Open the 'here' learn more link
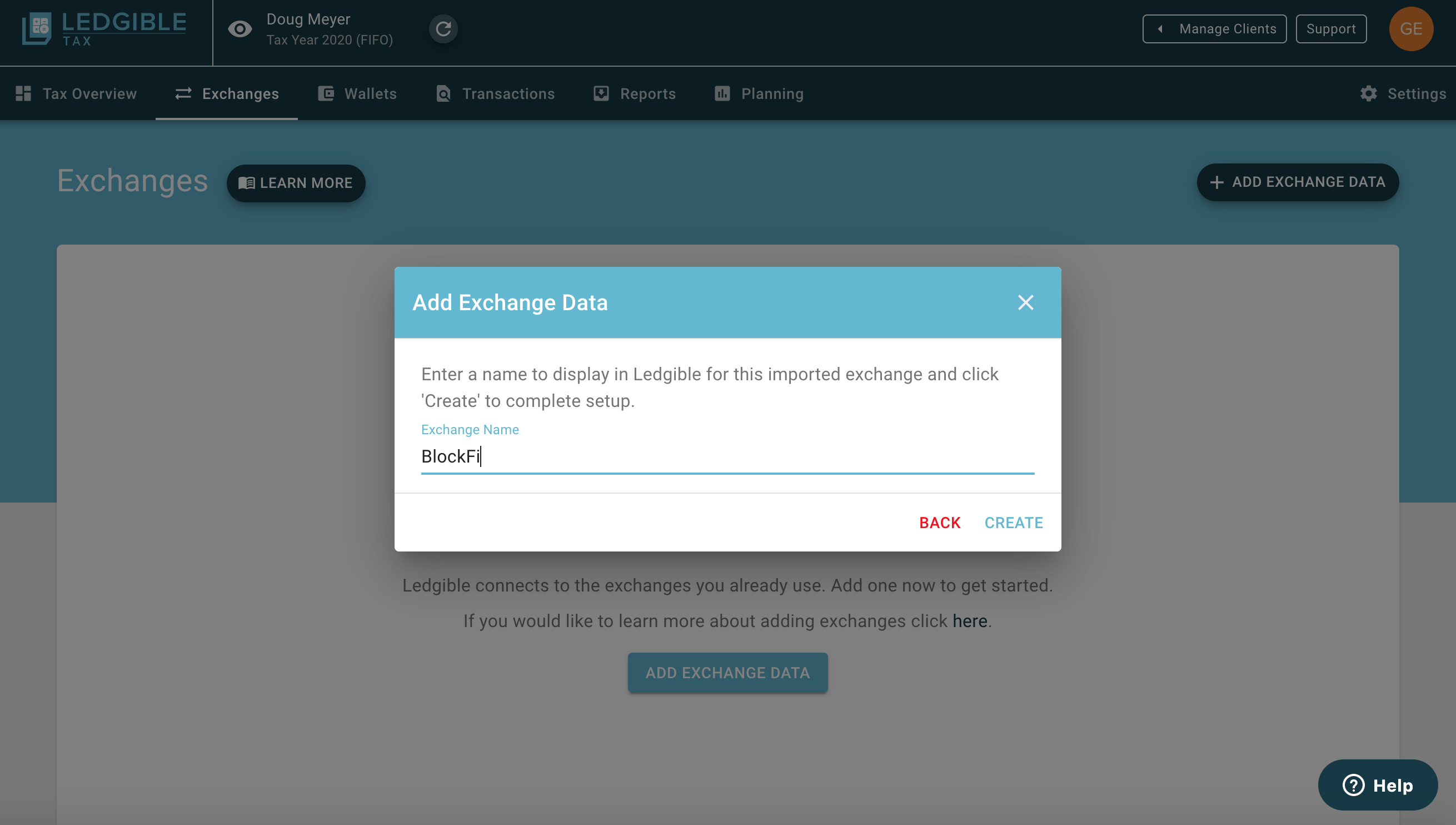The width and height of the screenshot is (1456, 825). click(970, 621)
